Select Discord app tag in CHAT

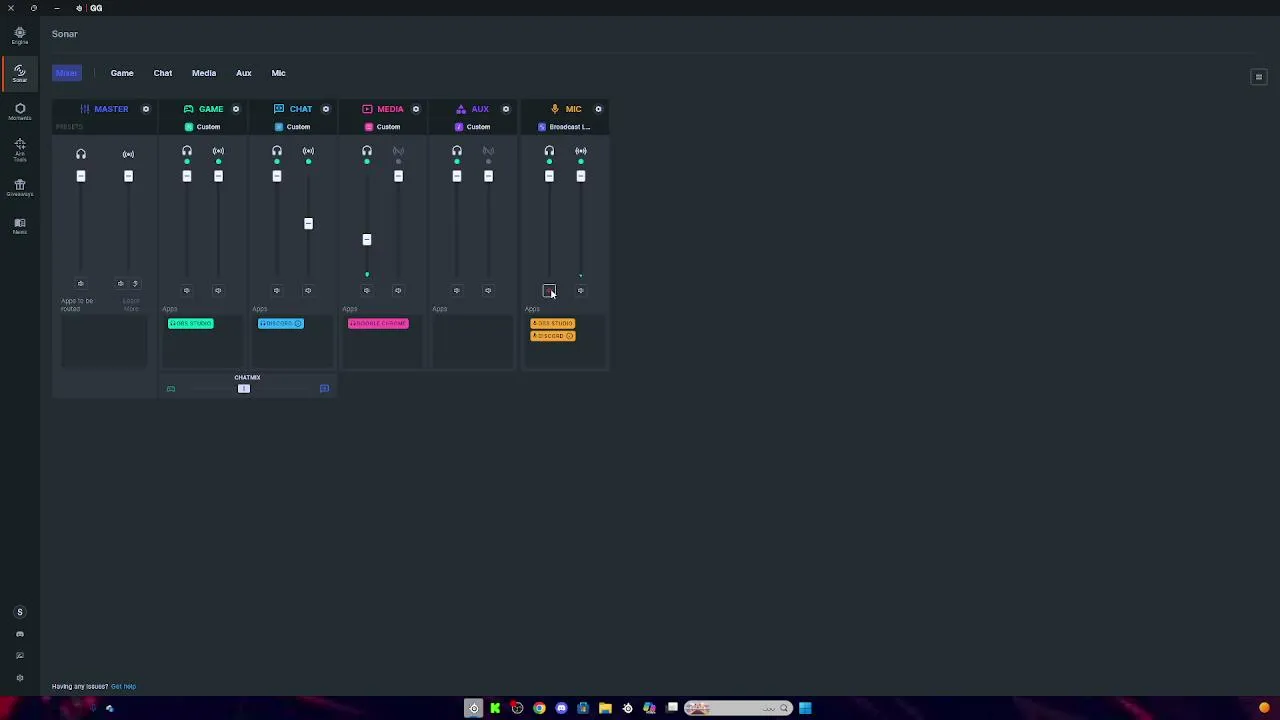(280, 323)
